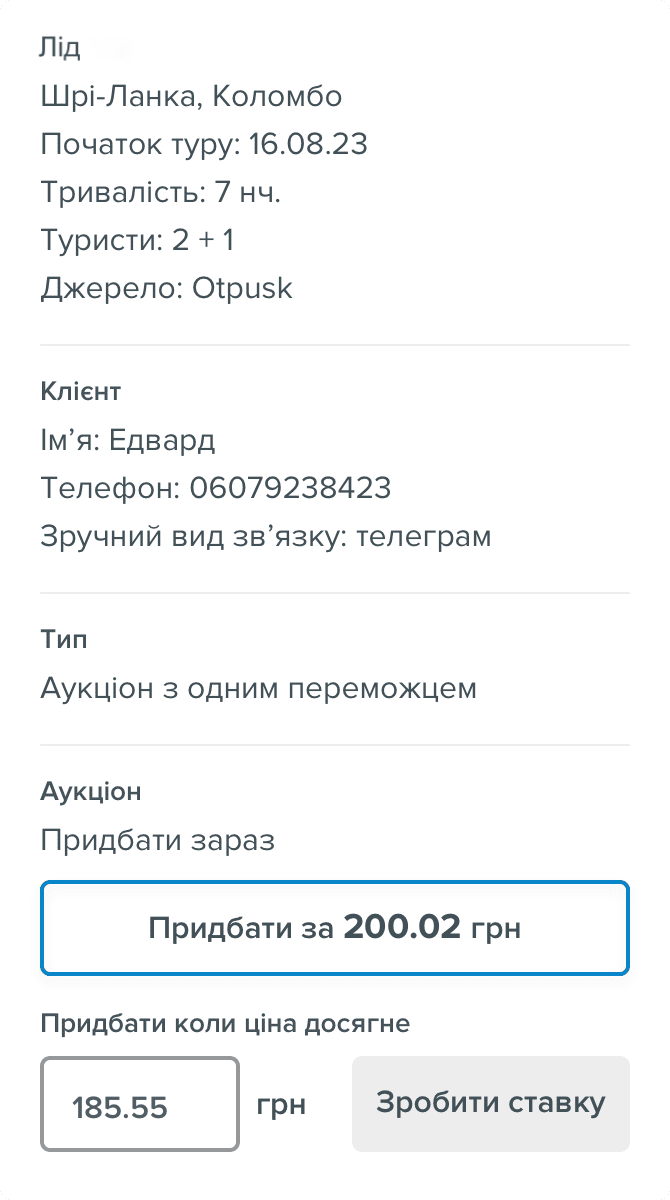Select the "Придбати зараз" label
Viewport: 670px width, 1200px height.
click(157, 840)
